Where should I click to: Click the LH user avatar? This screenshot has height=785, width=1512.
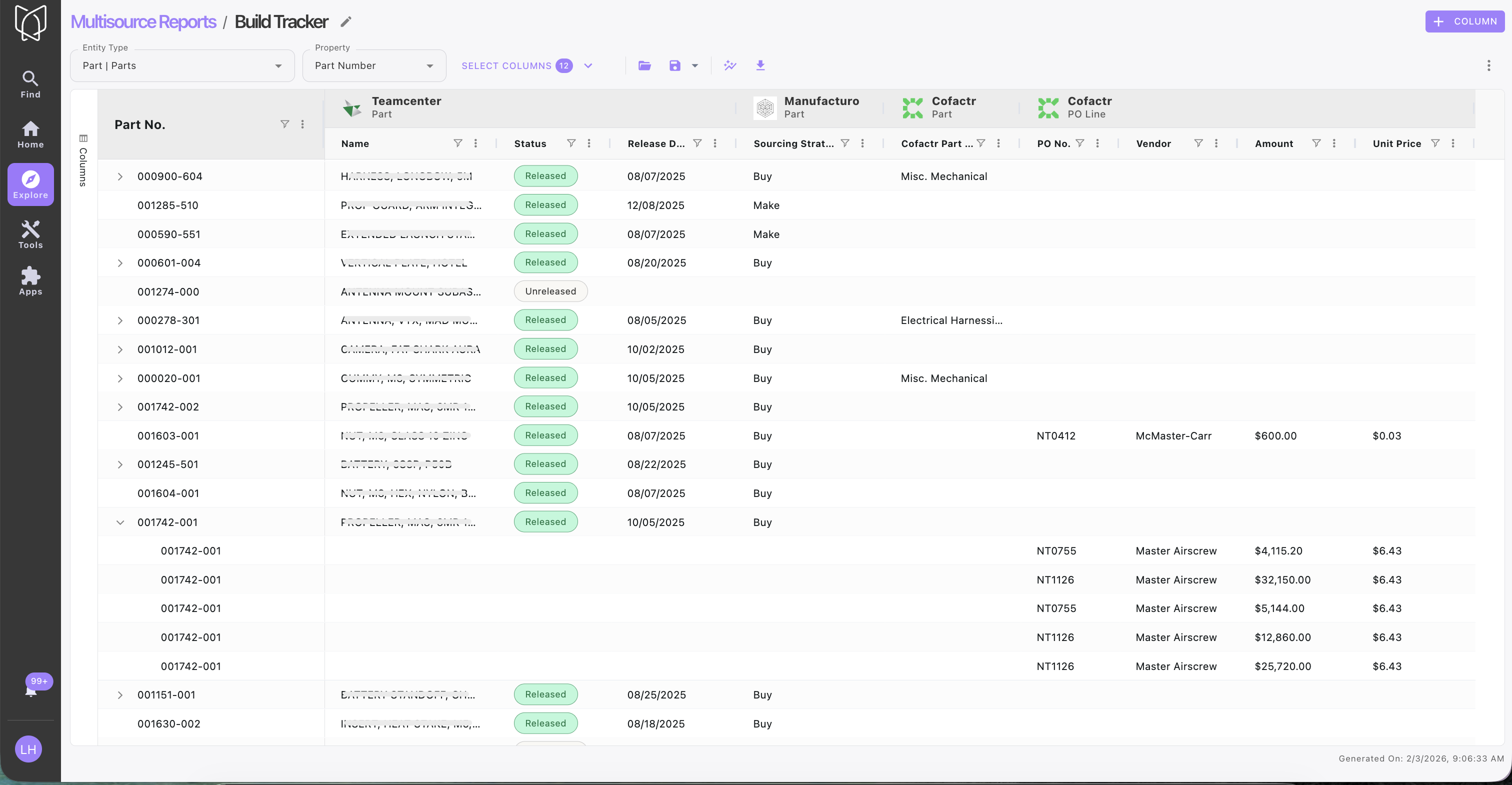click(28, 749)
